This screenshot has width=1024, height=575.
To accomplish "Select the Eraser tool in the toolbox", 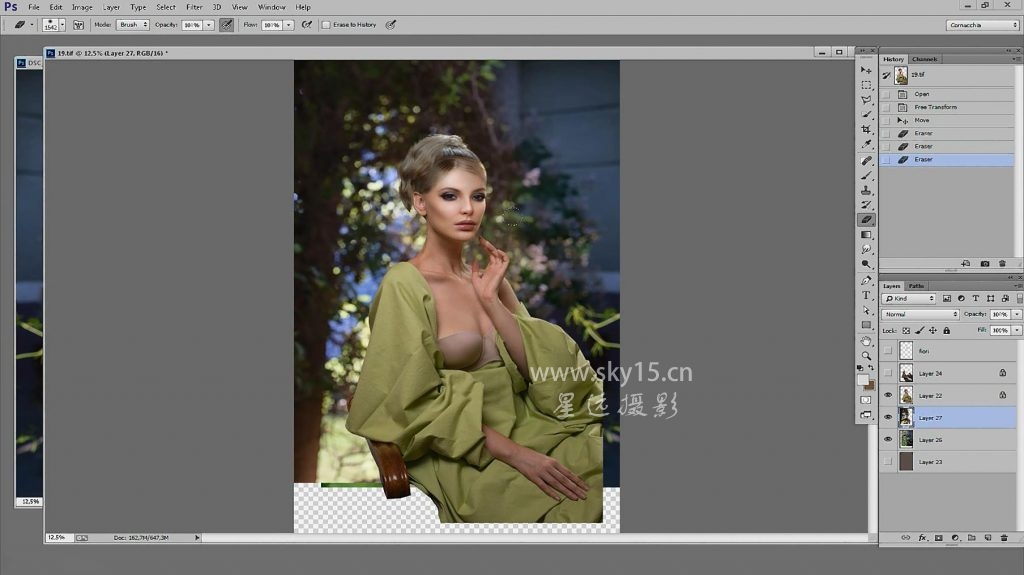I will [x=866, y=220].
